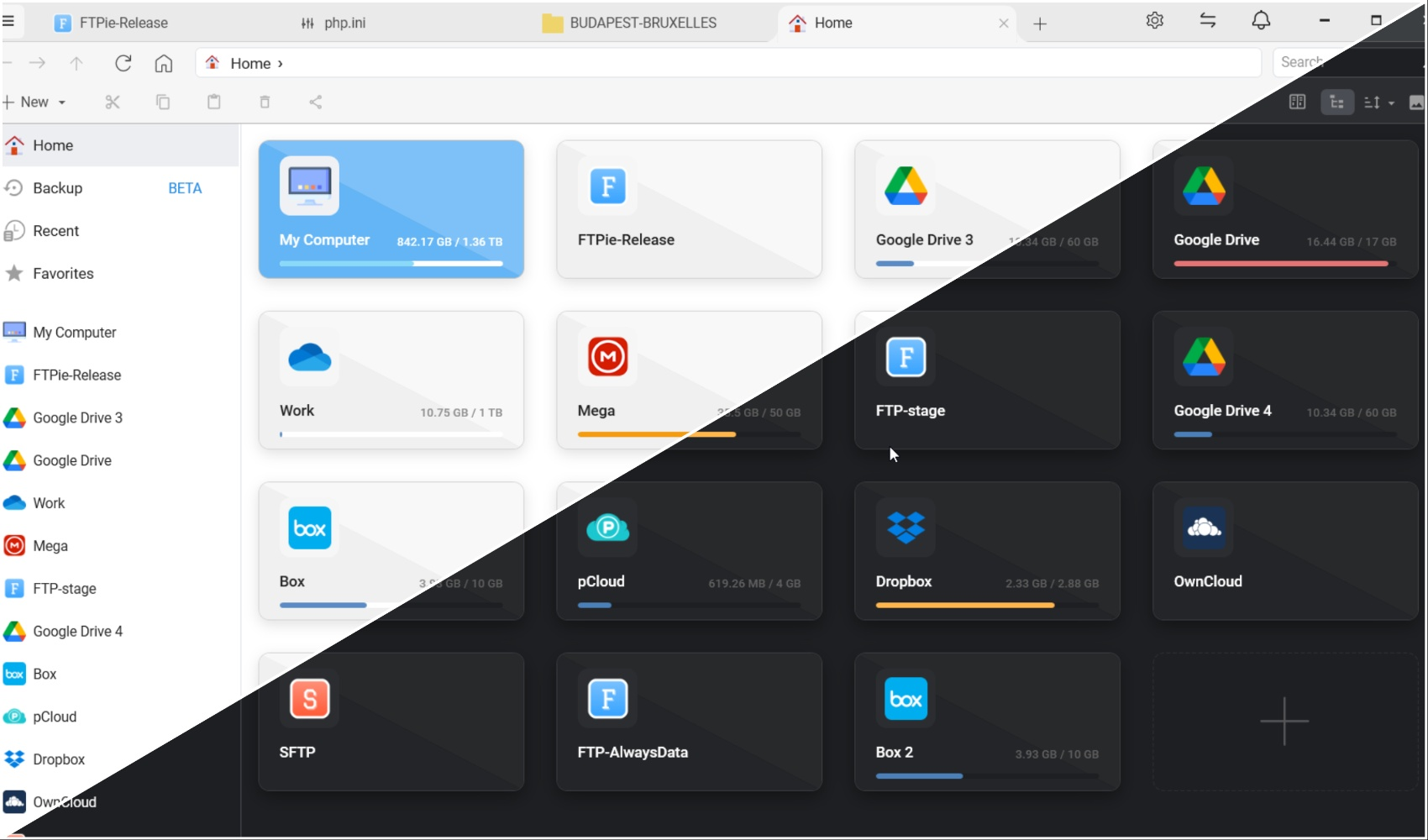Open the Dropbox card
Viewport: 1428px width, 840px height.
(987, 551)
